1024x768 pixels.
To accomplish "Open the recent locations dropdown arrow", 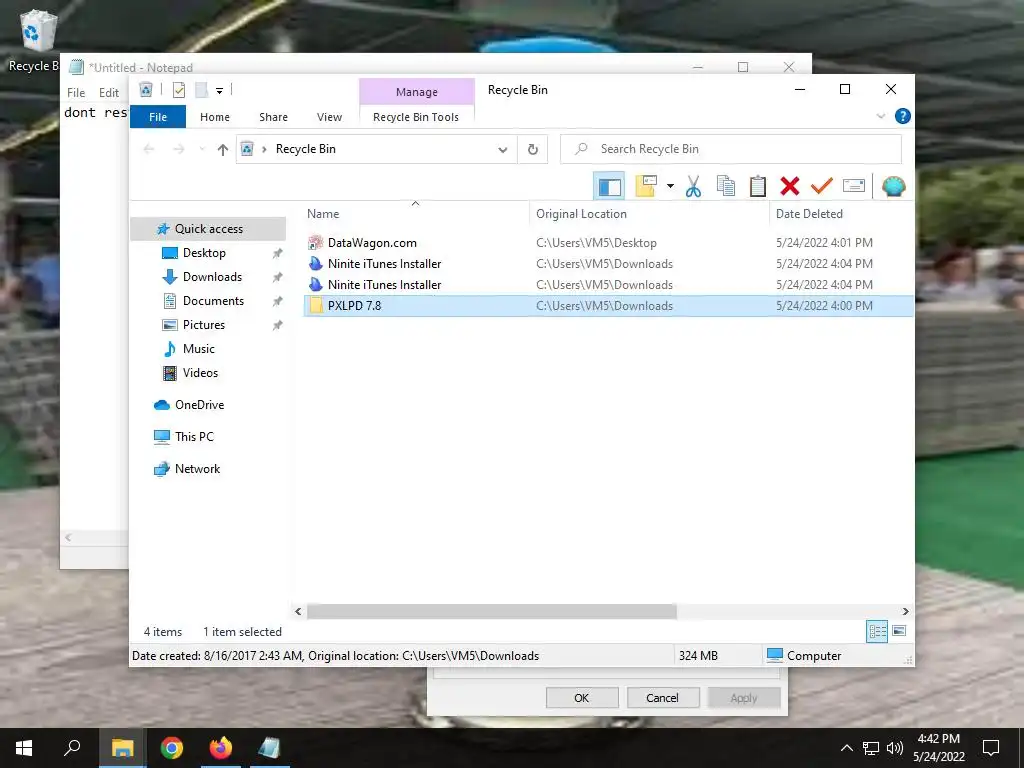I will pyautogui.click(x=202, y=150).
